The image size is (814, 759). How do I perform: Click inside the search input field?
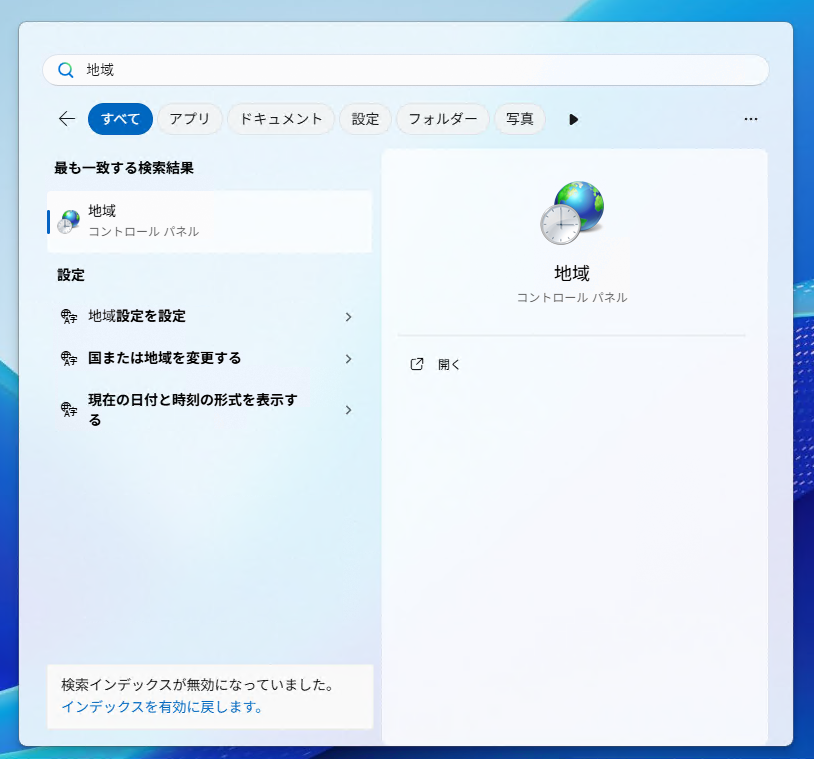(x=300, y=70)
